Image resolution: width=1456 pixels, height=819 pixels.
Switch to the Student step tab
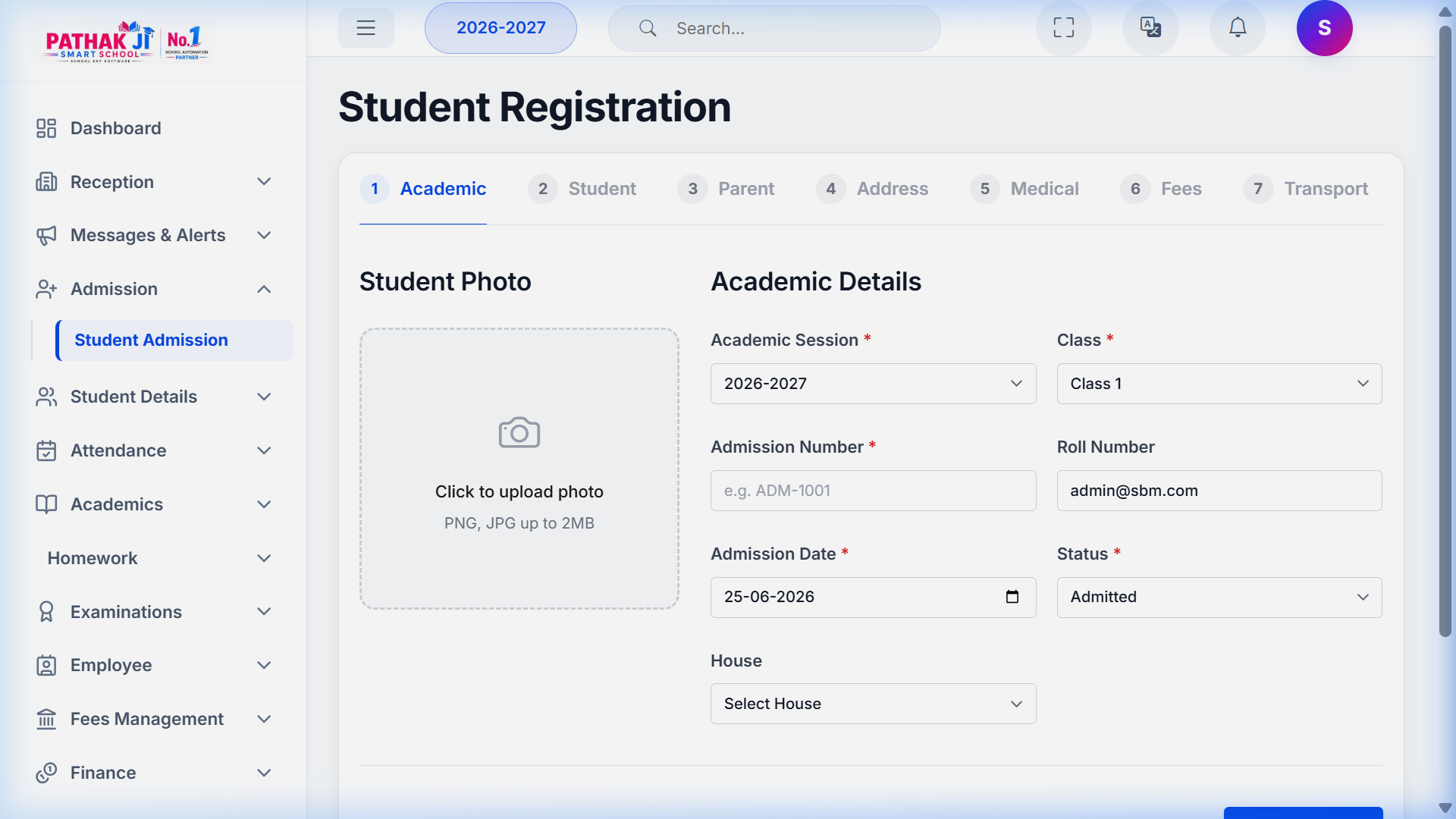coord(582,189)
